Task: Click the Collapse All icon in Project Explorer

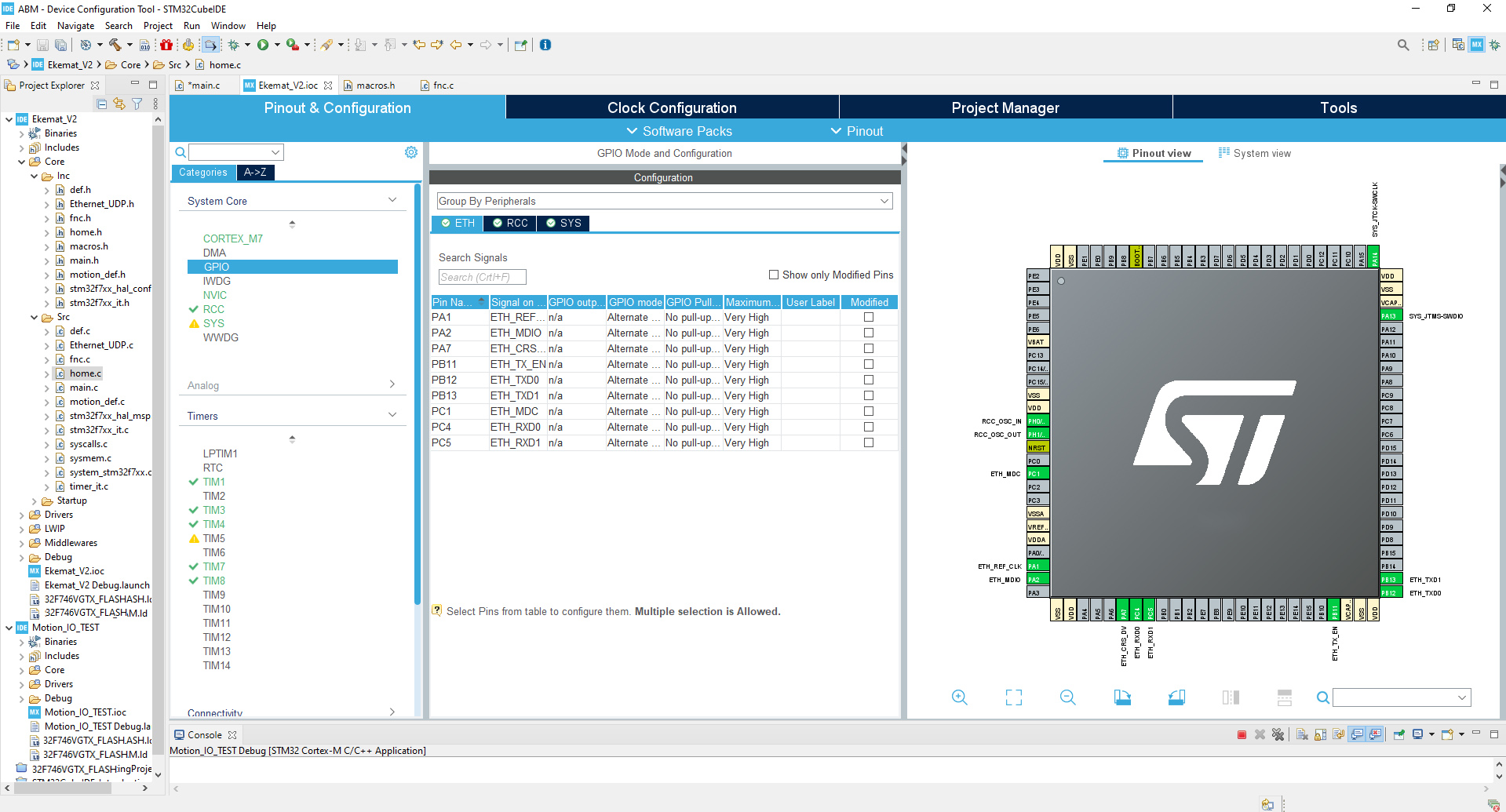Action: click(x=102, y=104)
